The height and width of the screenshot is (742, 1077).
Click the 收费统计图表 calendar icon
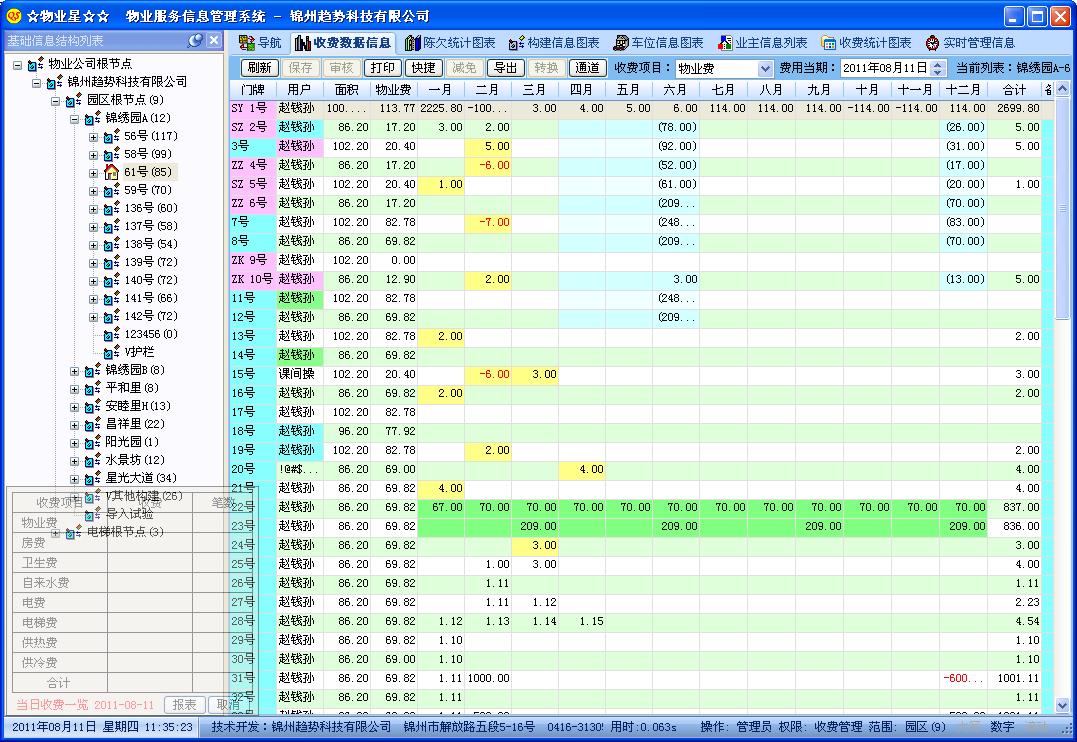coord(829,43)
